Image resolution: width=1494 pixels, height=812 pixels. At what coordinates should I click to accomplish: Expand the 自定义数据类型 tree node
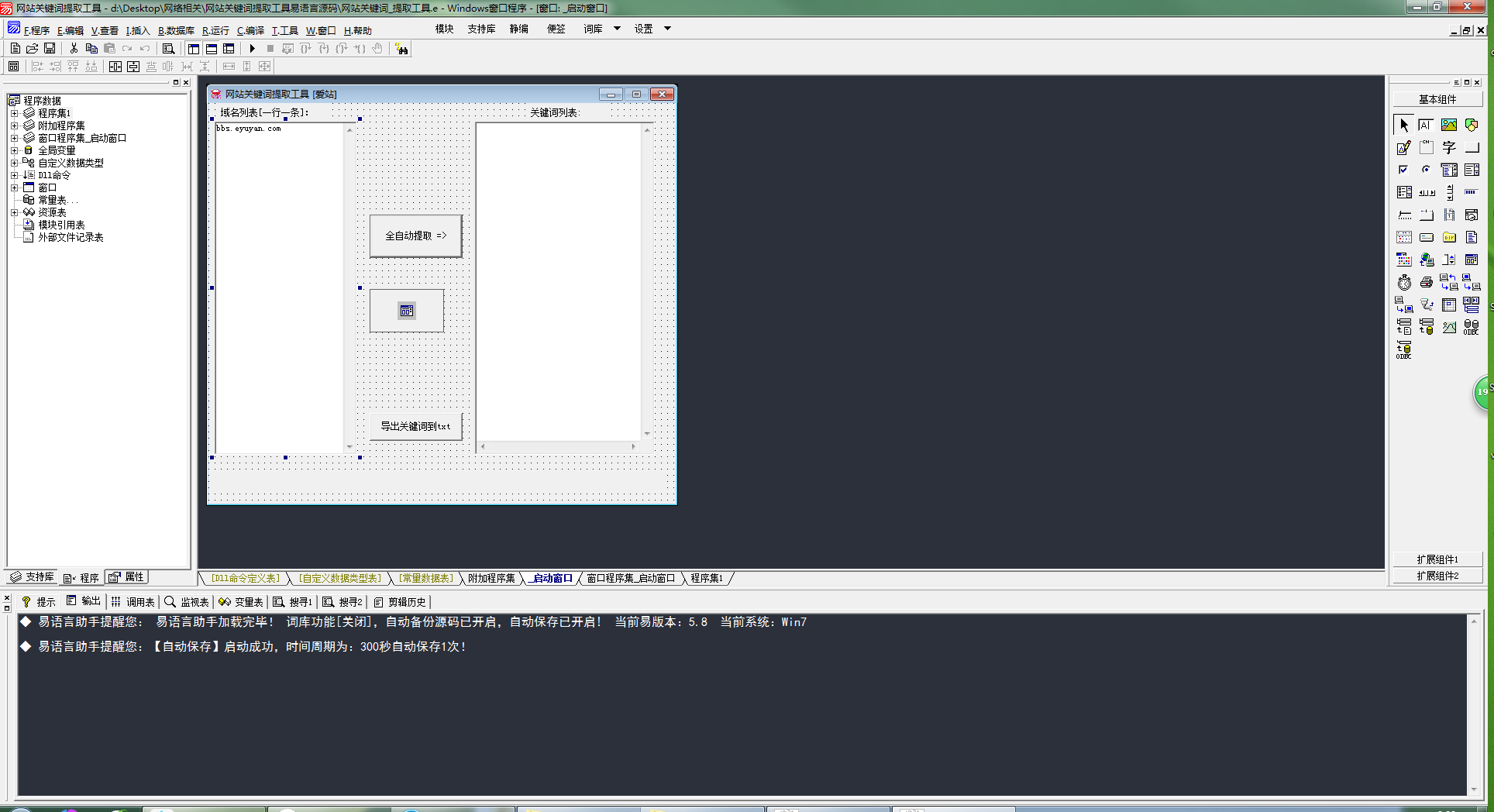[14, 163]
